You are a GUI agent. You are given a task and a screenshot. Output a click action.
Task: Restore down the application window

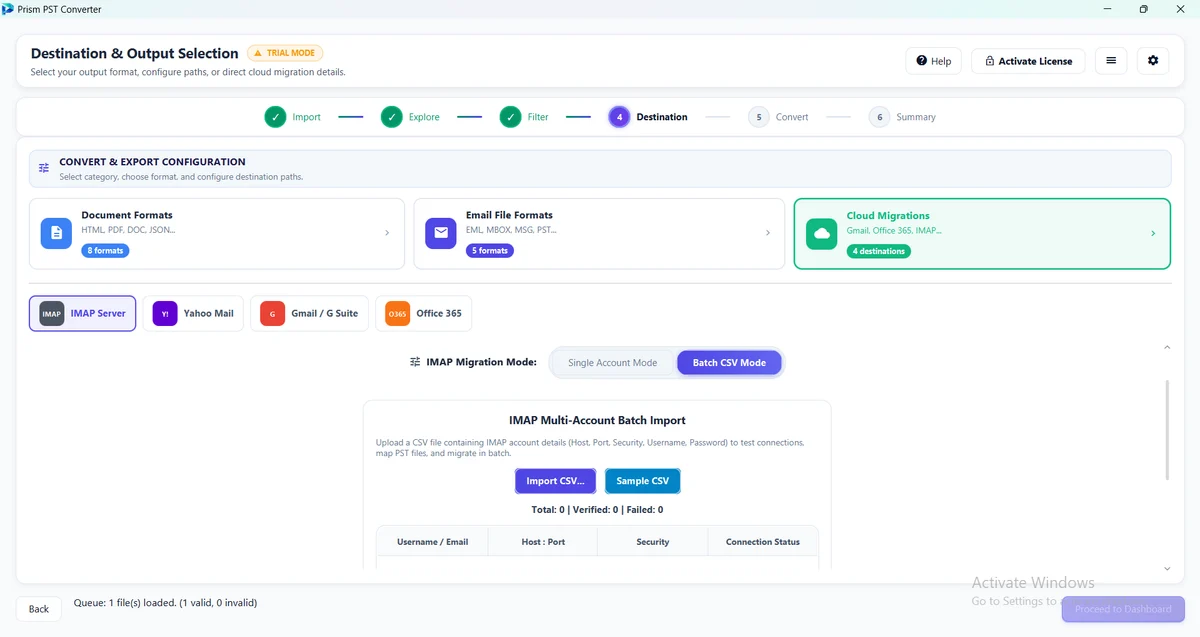[1143, 9]
